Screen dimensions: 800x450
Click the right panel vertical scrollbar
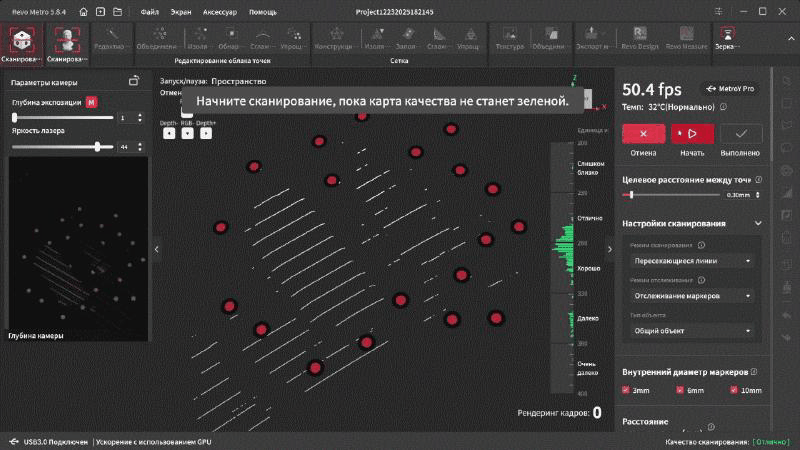(x=772, y=115)
